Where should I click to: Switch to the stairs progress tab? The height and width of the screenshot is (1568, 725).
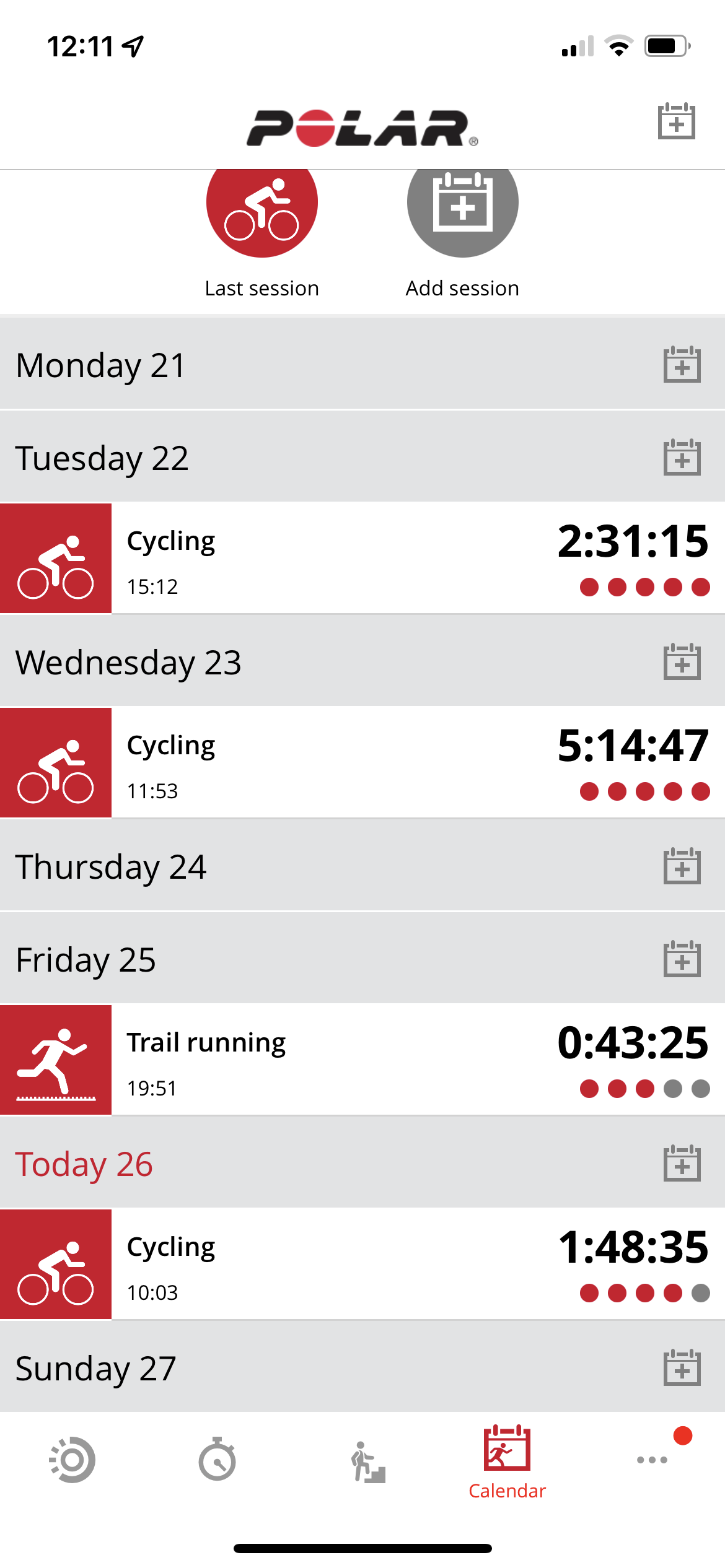click(x=368, y=1461)
